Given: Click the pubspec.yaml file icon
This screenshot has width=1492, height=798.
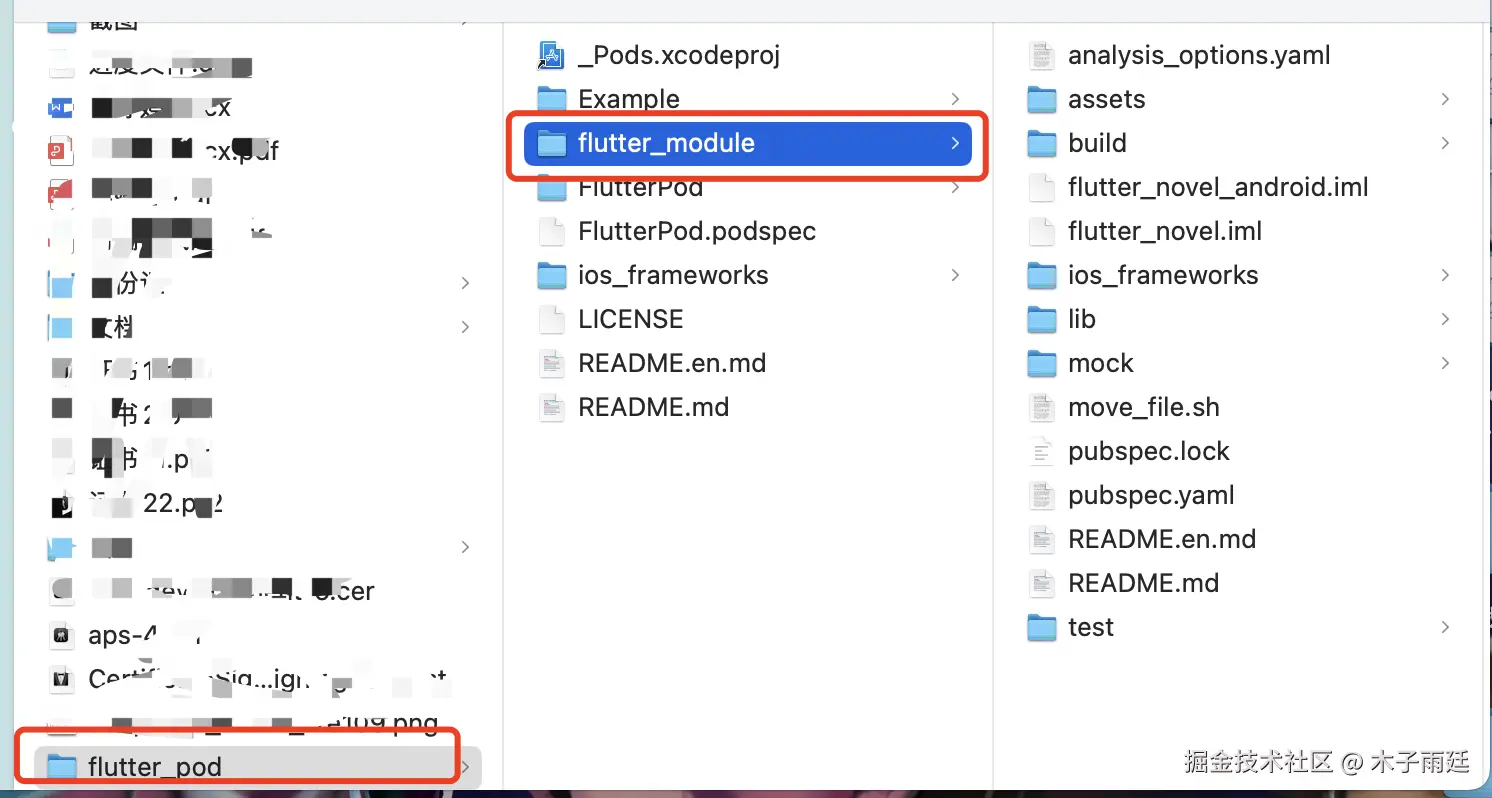Looking at the screenshot, I should 1042,495.
